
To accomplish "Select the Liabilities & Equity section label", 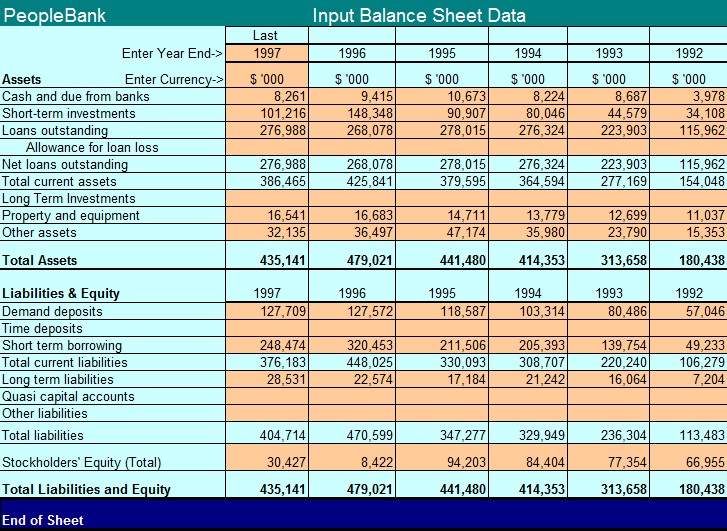I will click(x=61, y=294).
